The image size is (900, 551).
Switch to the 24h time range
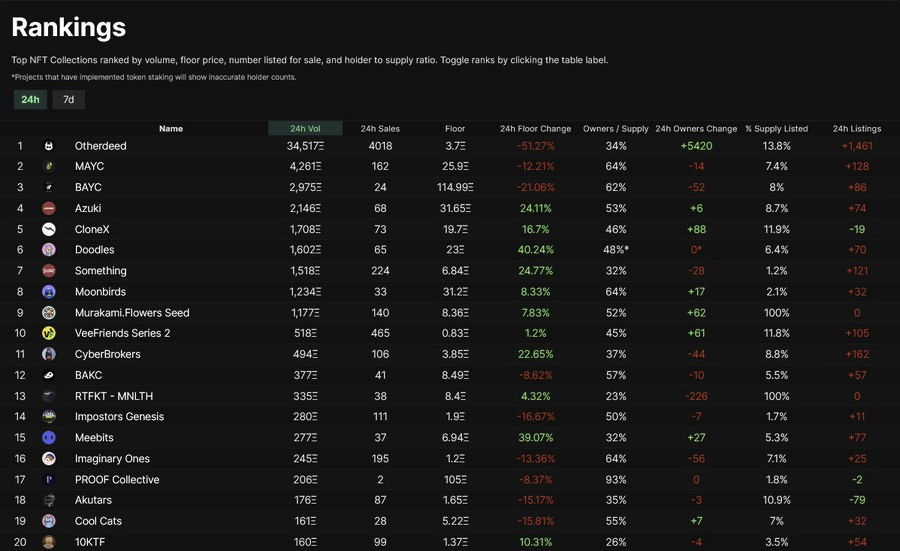point(30,99)
